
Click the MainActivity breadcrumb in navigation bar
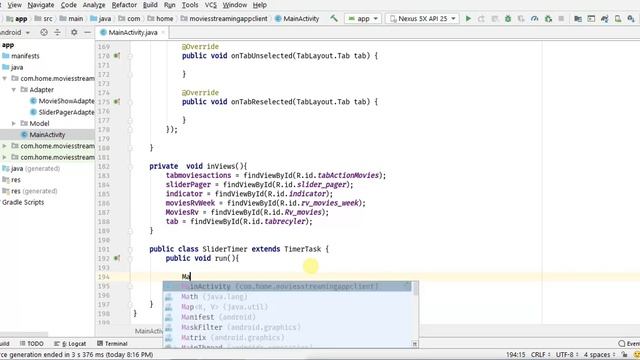pyautogui.click(x=297, y=19)
